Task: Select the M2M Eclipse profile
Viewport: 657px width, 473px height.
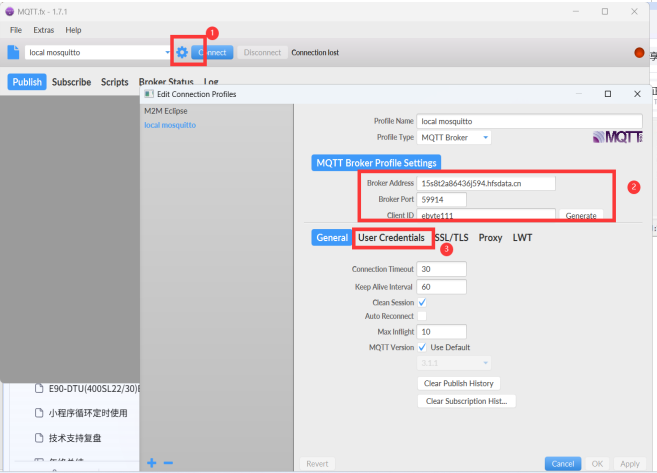Action: 166,111
